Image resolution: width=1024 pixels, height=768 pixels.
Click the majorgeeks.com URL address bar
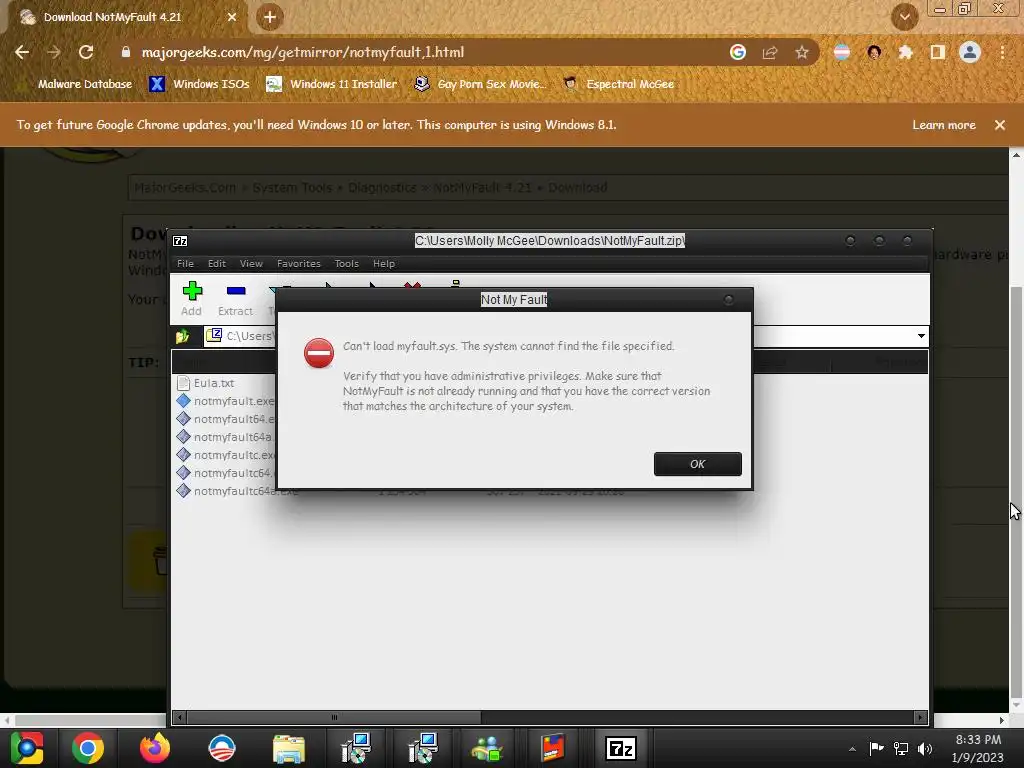[302, 52]
